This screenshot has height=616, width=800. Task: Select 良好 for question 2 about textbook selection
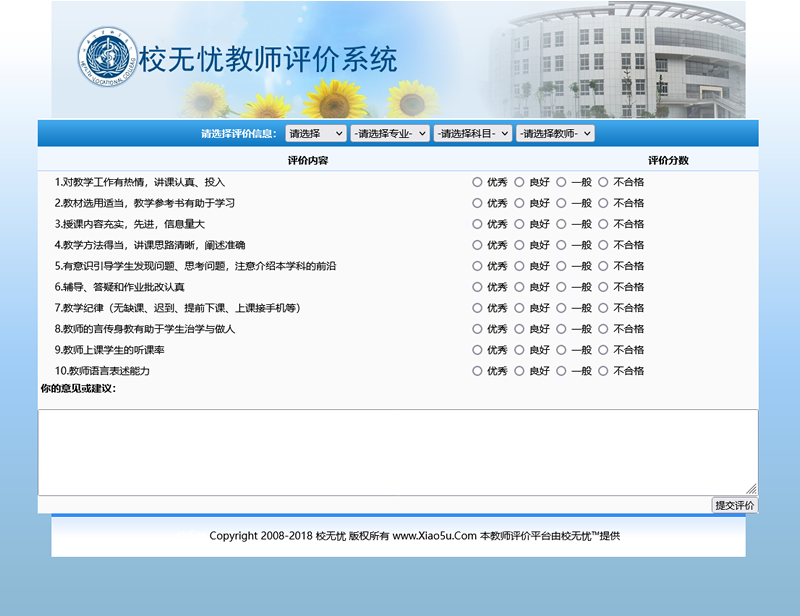tap(520, 203)
